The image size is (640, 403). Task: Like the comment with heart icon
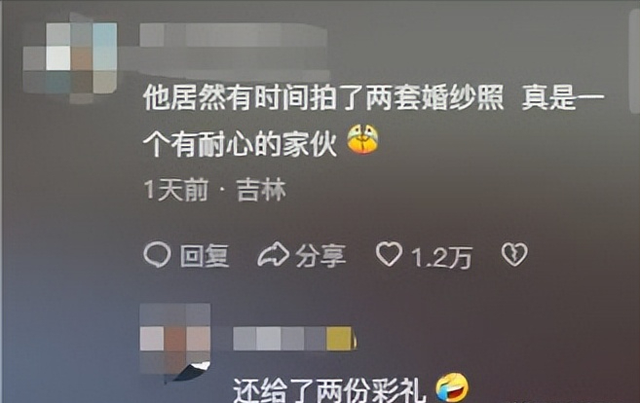[389, 254]
